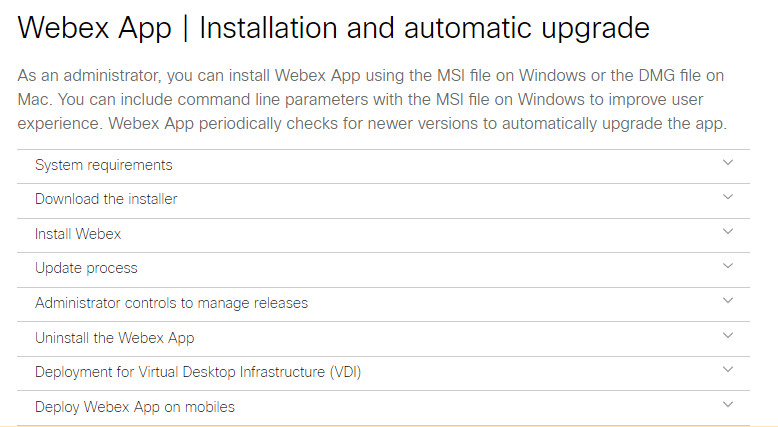Click the introductory paragraph about administrators
Image resolution: width=778 pixels, height=427 pixels.
[x=372, y=100]
